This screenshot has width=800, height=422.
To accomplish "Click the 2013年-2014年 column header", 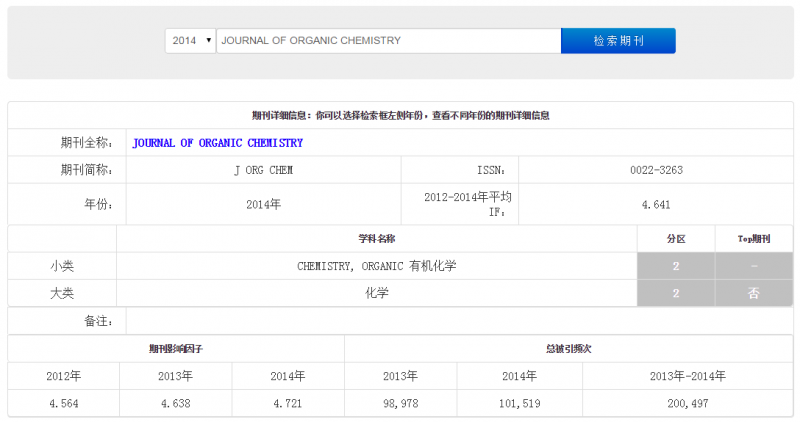I will (x=688, y=376).
